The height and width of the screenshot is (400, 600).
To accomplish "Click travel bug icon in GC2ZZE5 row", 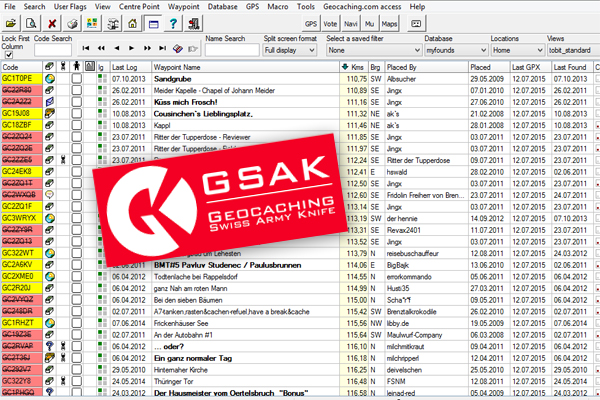I will 63,160.
